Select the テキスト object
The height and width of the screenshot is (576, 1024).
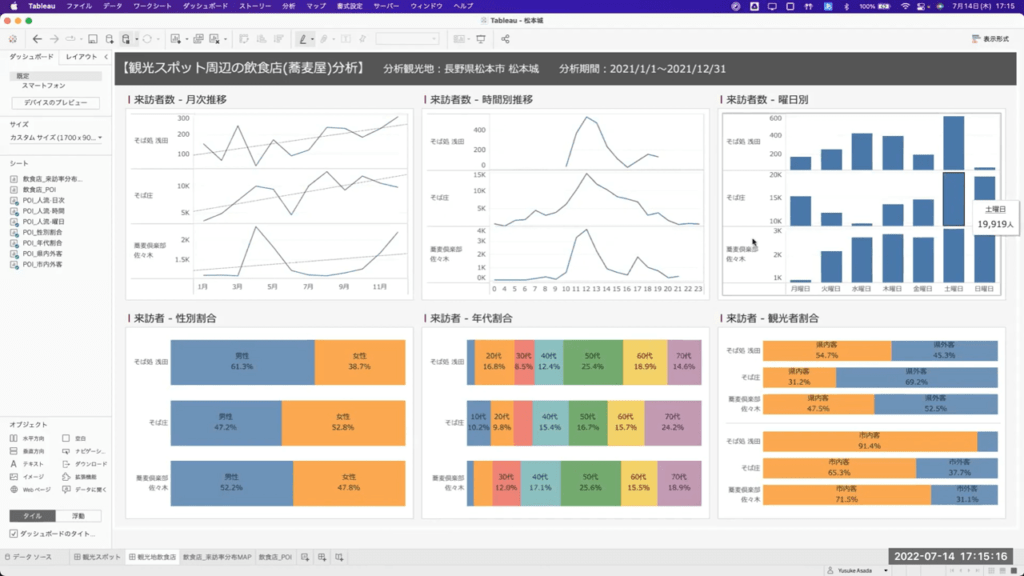point(28,463)
